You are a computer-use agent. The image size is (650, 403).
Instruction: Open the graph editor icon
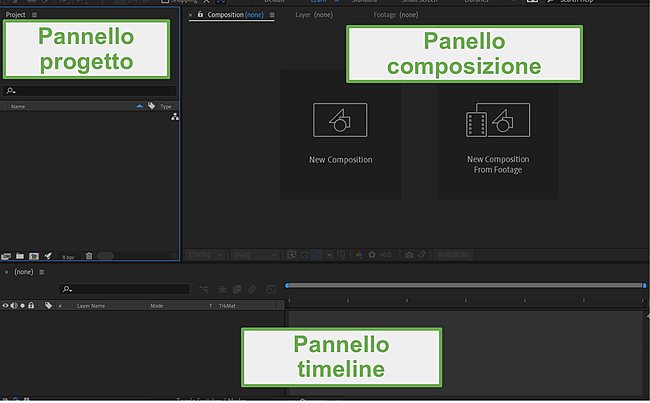[x=271, y=289]
